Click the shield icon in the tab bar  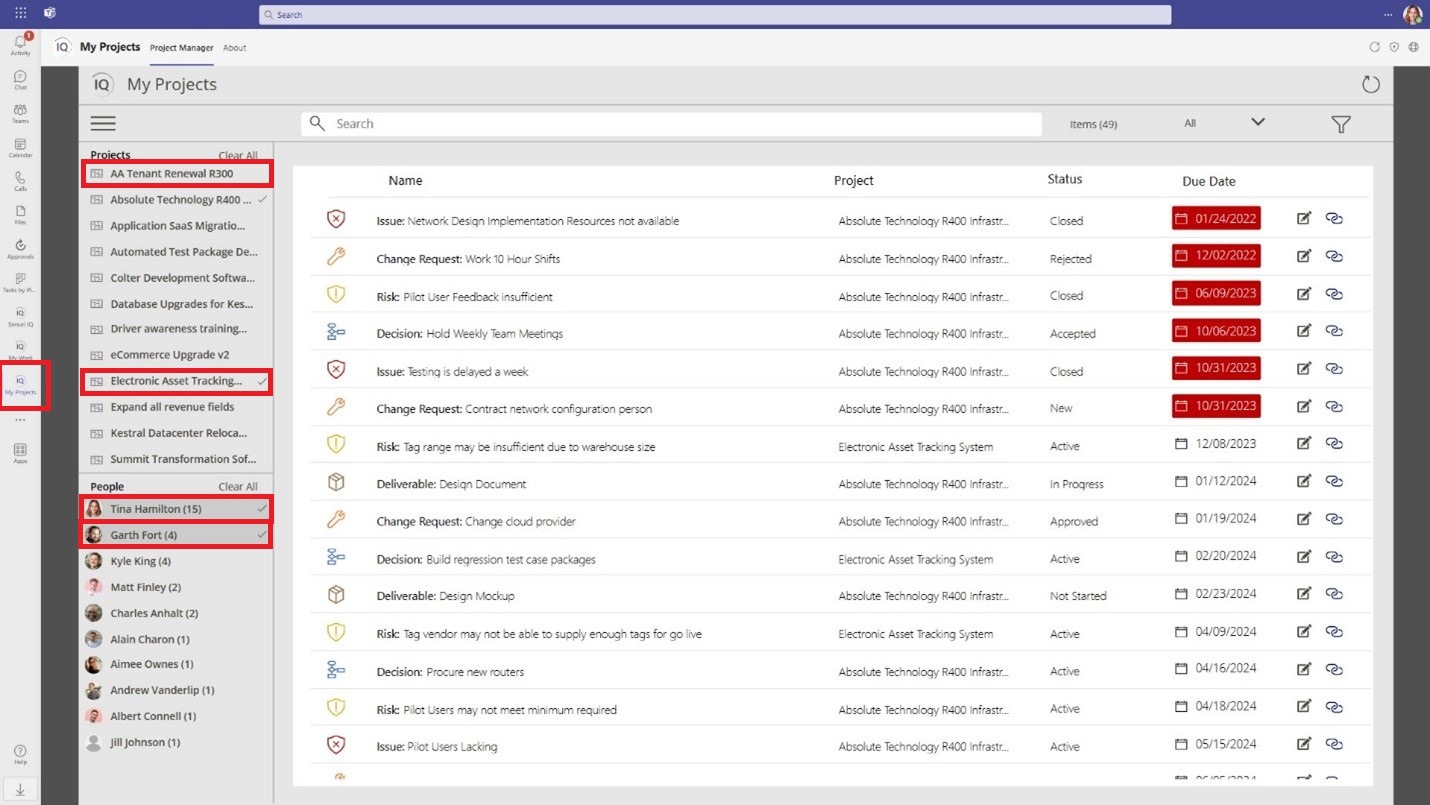point(1394,47)
